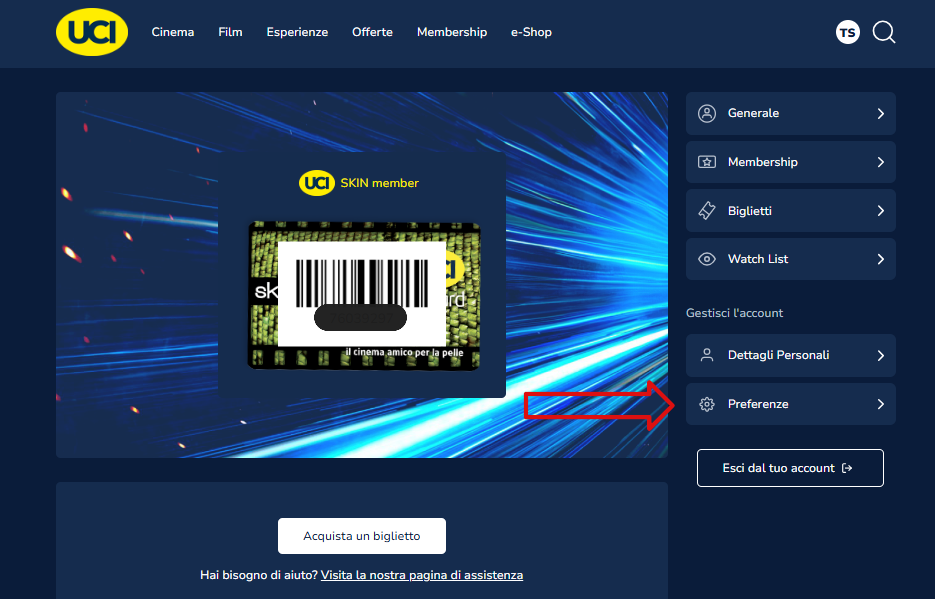The width and height of the screenshot is (935, 599).
Task: Click the Membership star card icon
Action: (x=707, y=162)
